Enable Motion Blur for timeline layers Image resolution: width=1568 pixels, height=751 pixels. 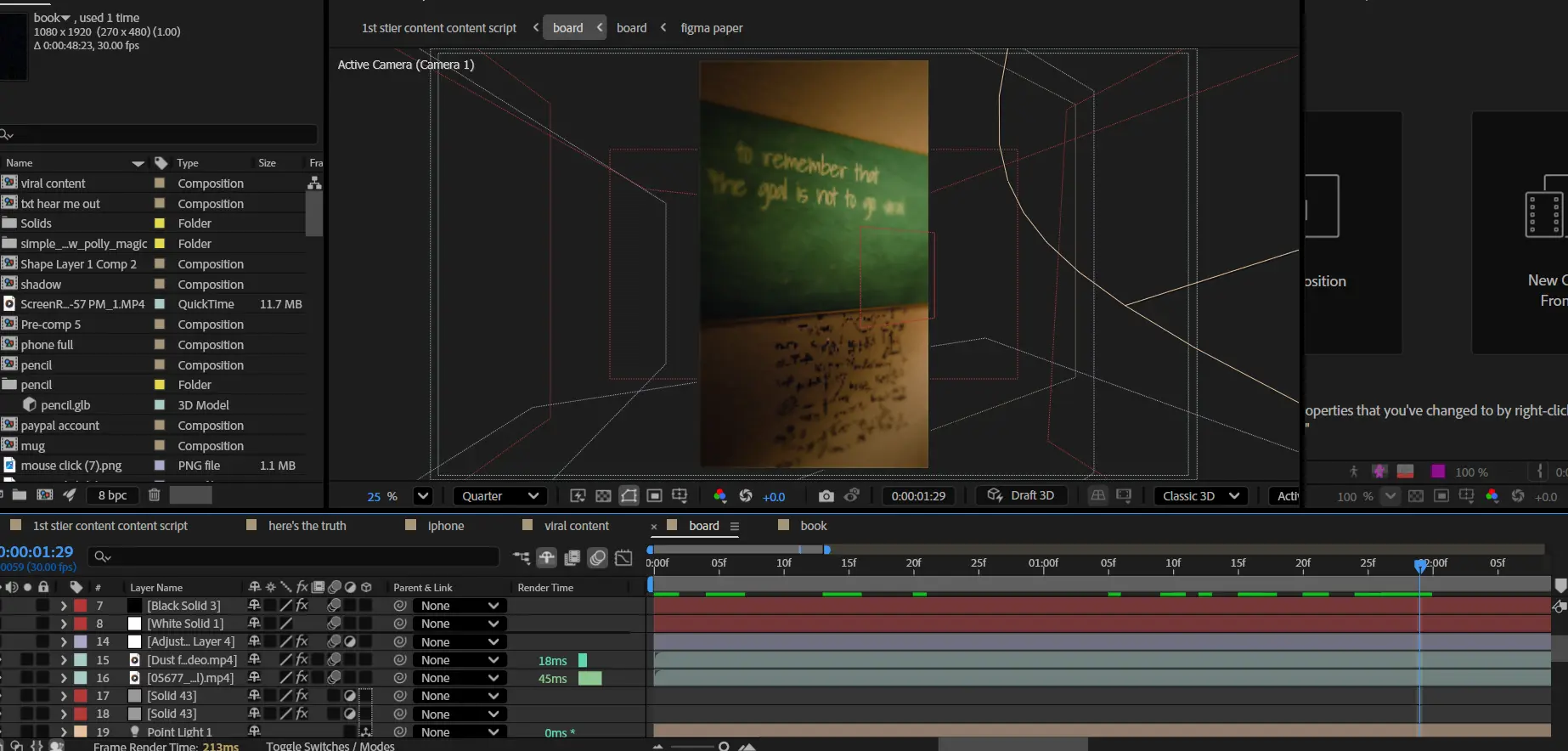[598, 557]
